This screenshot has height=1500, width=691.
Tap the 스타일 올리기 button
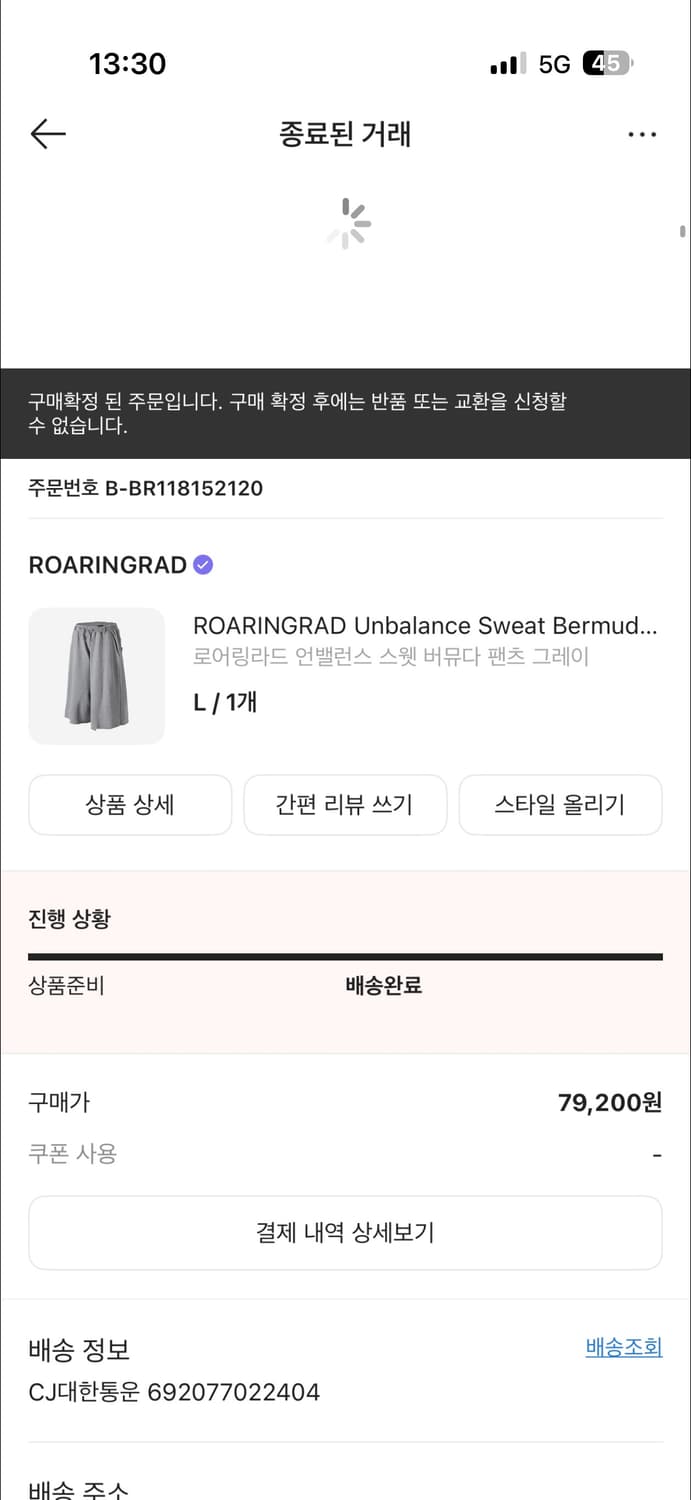click(560, 804)
